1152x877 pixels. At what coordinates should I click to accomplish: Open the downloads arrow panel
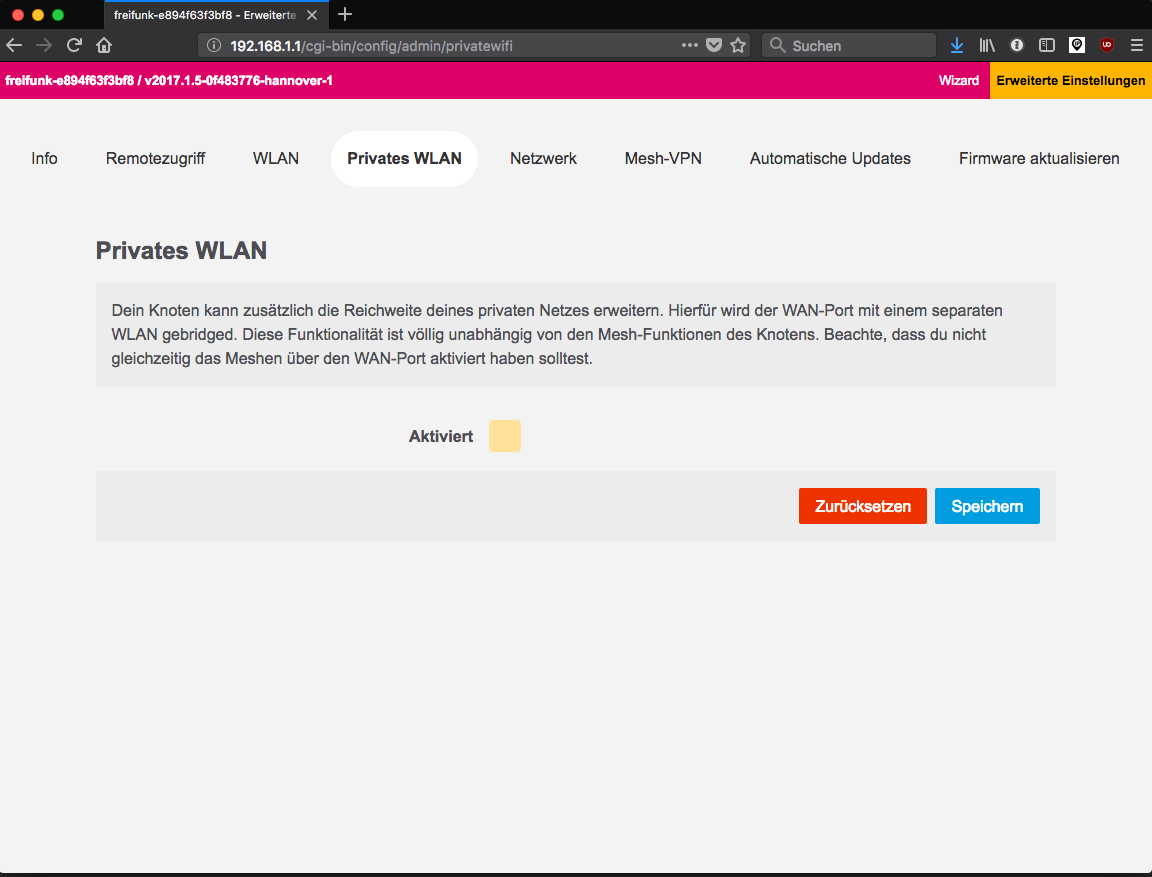click(957, 45)
